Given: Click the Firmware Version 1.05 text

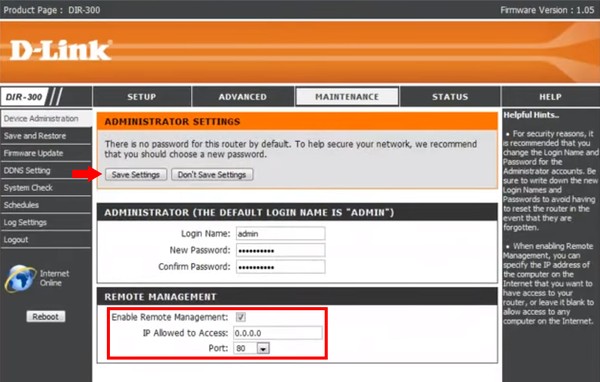Looking at the screenshot, I should coord(547,10).
